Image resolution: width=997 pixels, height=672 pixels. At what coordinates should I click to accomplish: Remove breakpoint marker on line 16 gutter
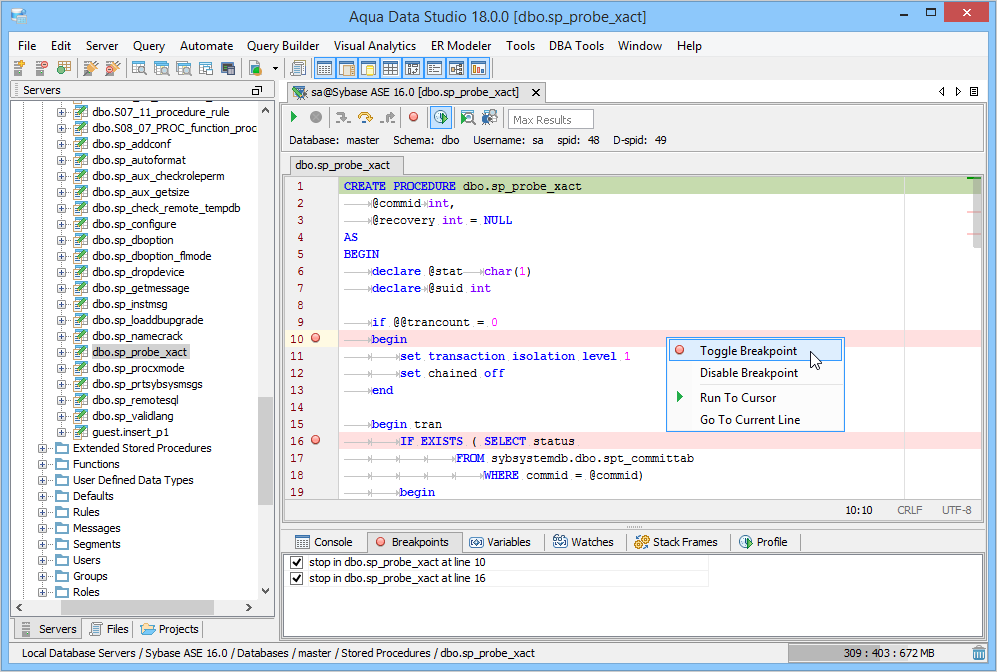click(316, 440)
